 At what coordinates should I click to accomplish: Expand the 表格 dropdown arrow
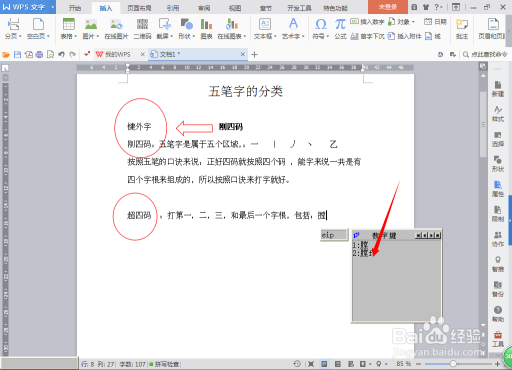point(75,36)
